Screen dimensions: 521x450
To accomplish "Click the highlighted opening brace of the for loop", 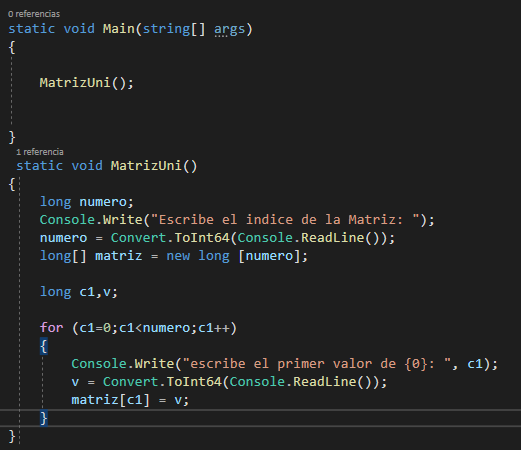I will [x=44, y=346].
